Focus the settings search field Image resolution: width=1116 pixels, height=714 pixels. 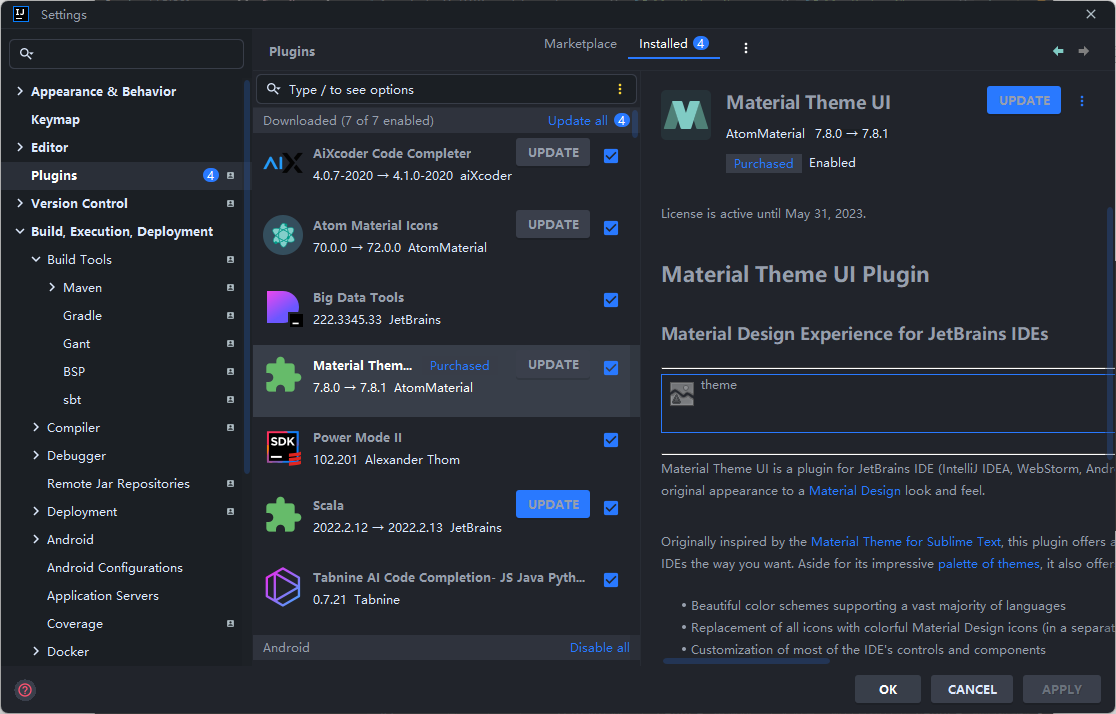pyautogui.click(x=126, y=53)
